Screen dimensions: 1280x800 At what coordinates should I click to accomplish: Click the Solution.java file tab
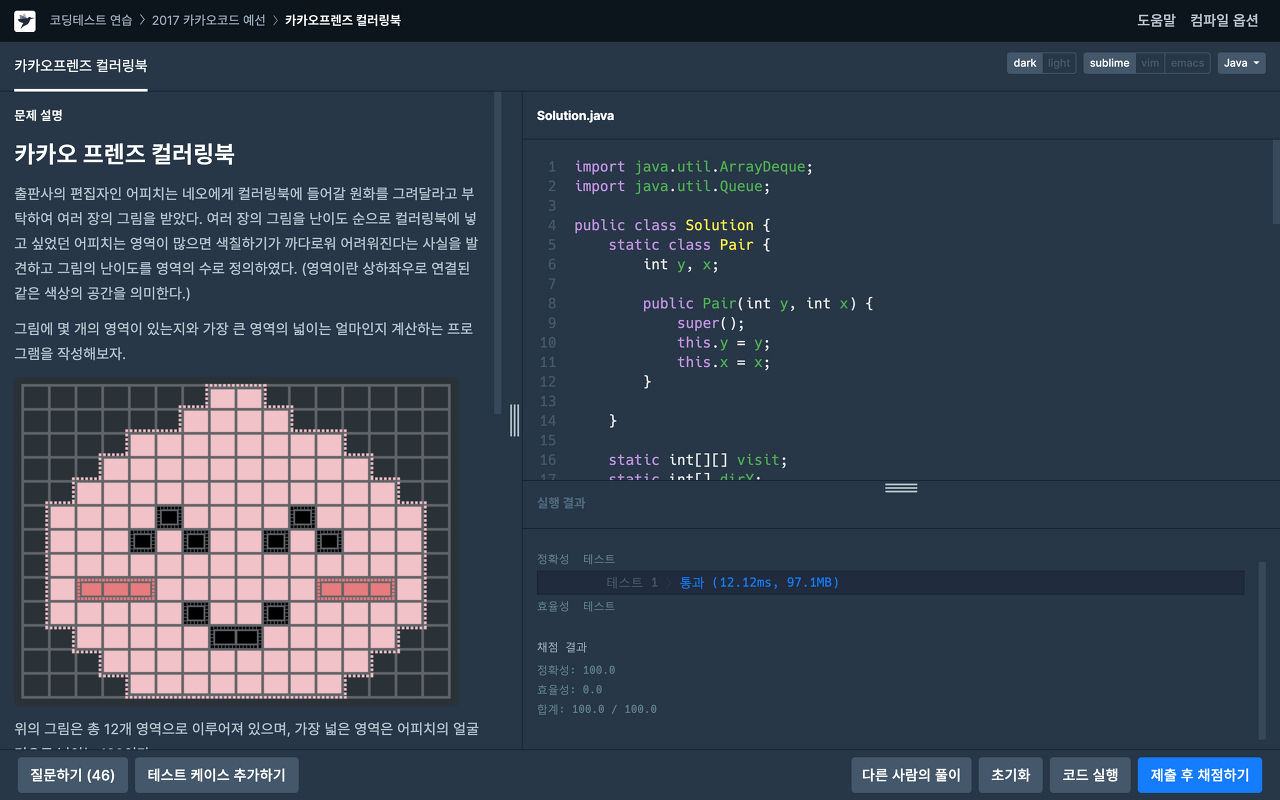(x=575, y=116)
